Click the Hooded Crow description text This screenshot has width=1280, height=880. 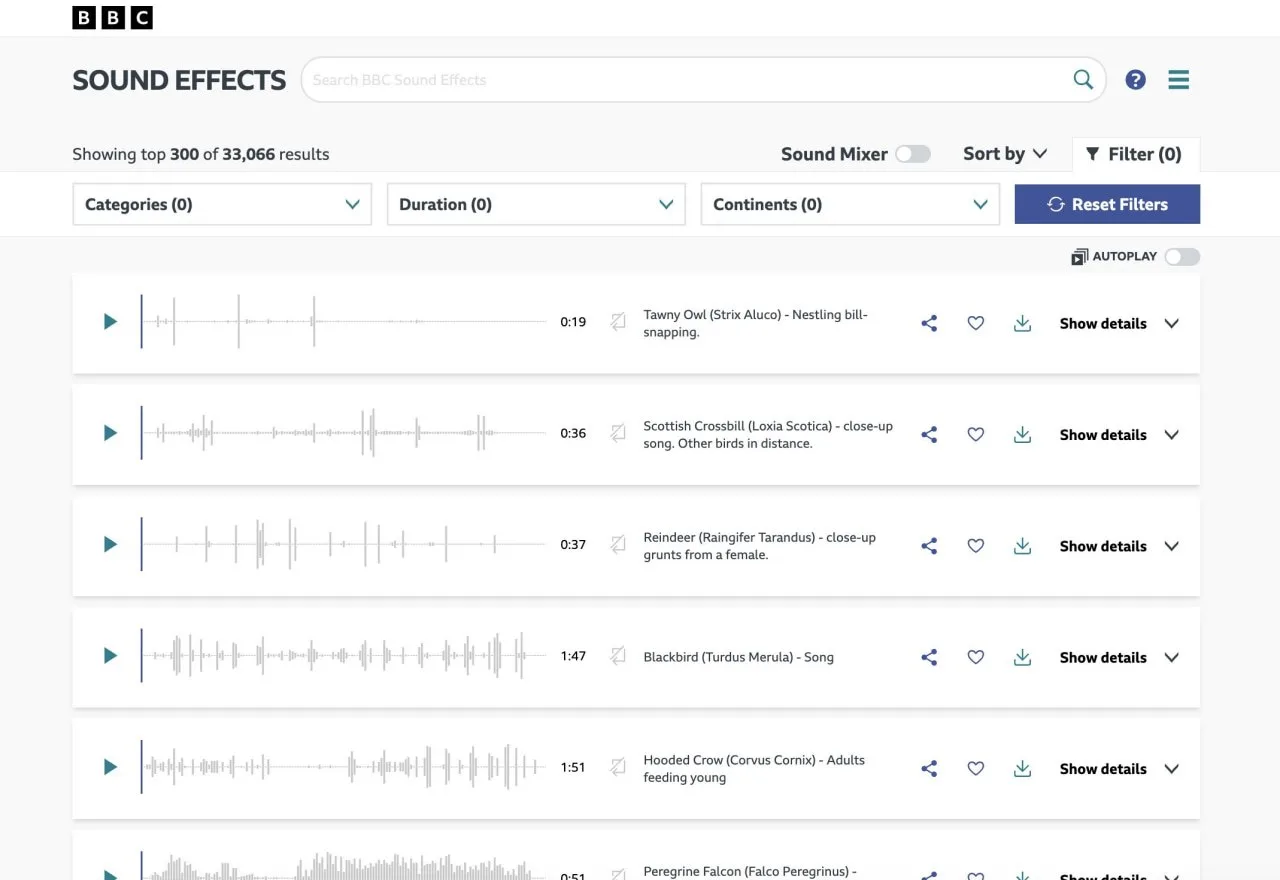click(x=754, y=768)
